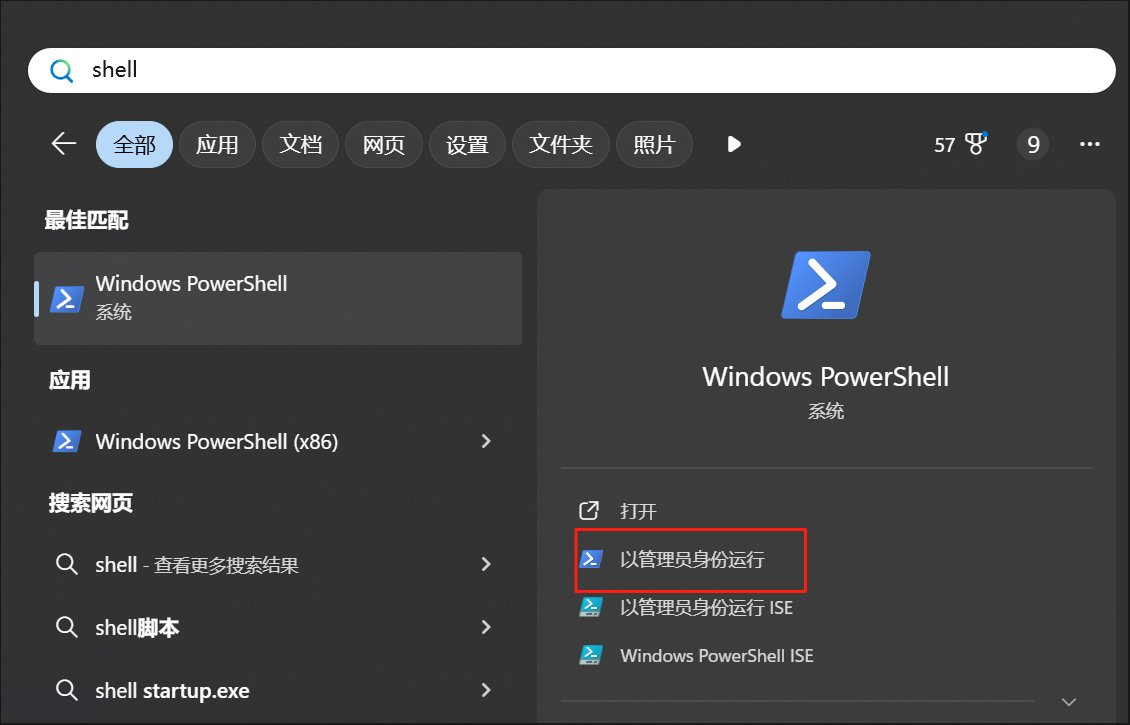
Task: Click the account badge labeled 9
Action: (1033, 144)
